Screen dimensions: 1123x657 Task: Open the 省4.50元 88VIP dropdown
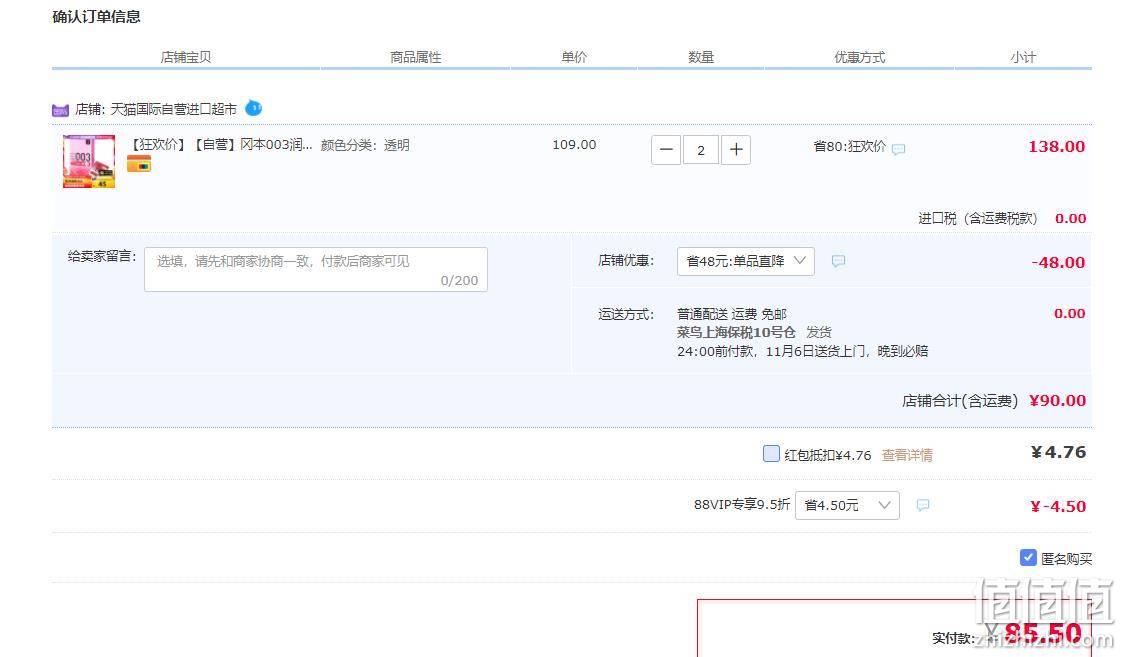pyautogui.click(x=847, y=505)
